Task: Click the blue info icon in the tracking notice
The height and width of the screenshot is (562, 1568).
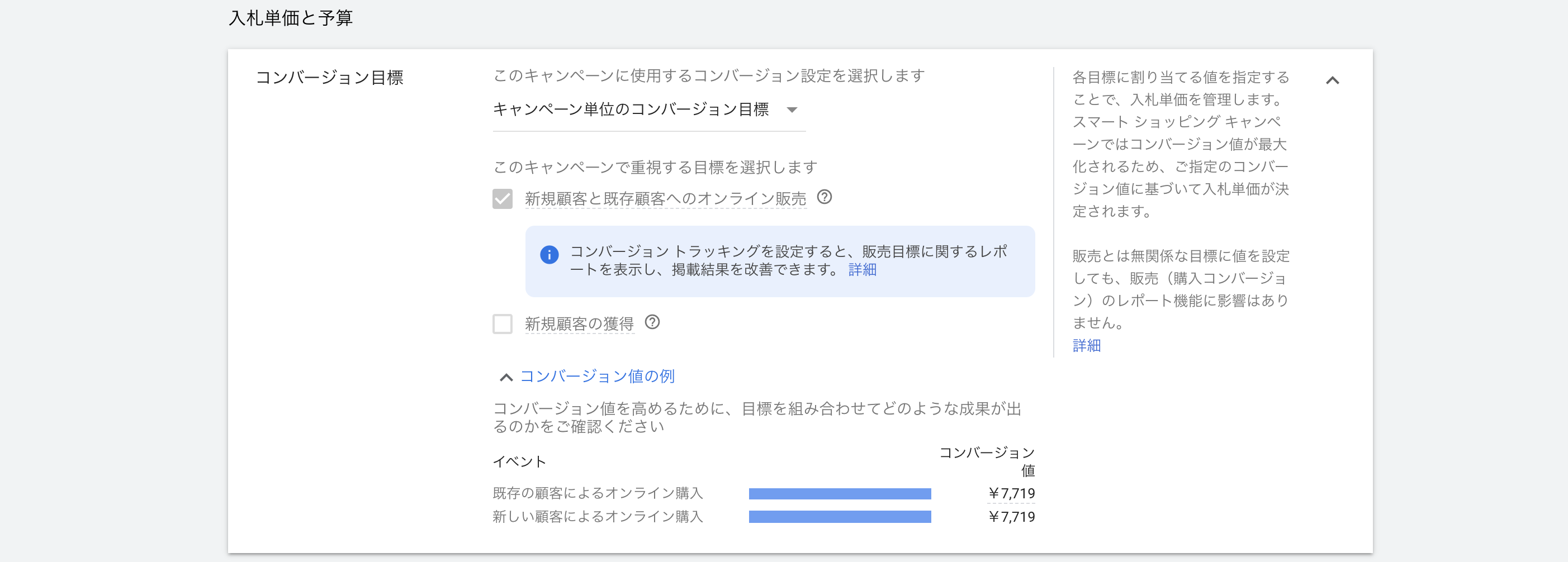Action: pos(549,255)
